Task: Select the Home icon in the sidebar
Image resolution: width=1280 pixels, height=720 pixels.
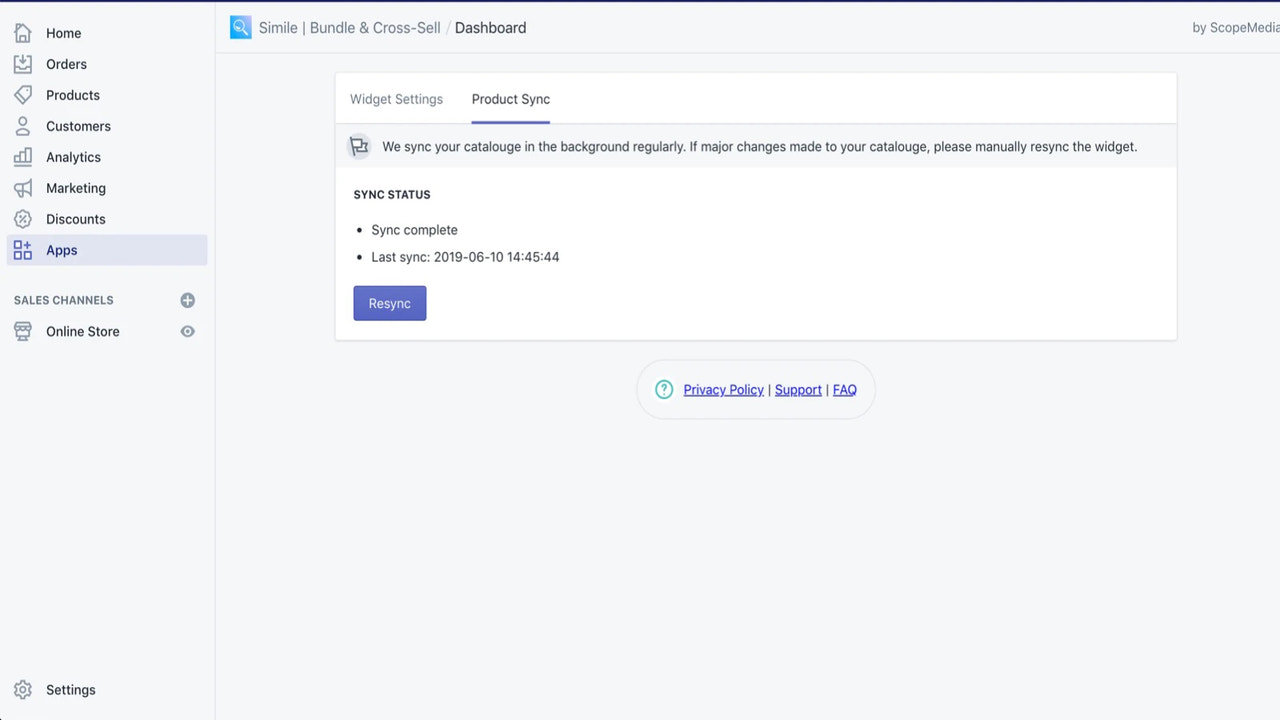Action: coord(22,32)
